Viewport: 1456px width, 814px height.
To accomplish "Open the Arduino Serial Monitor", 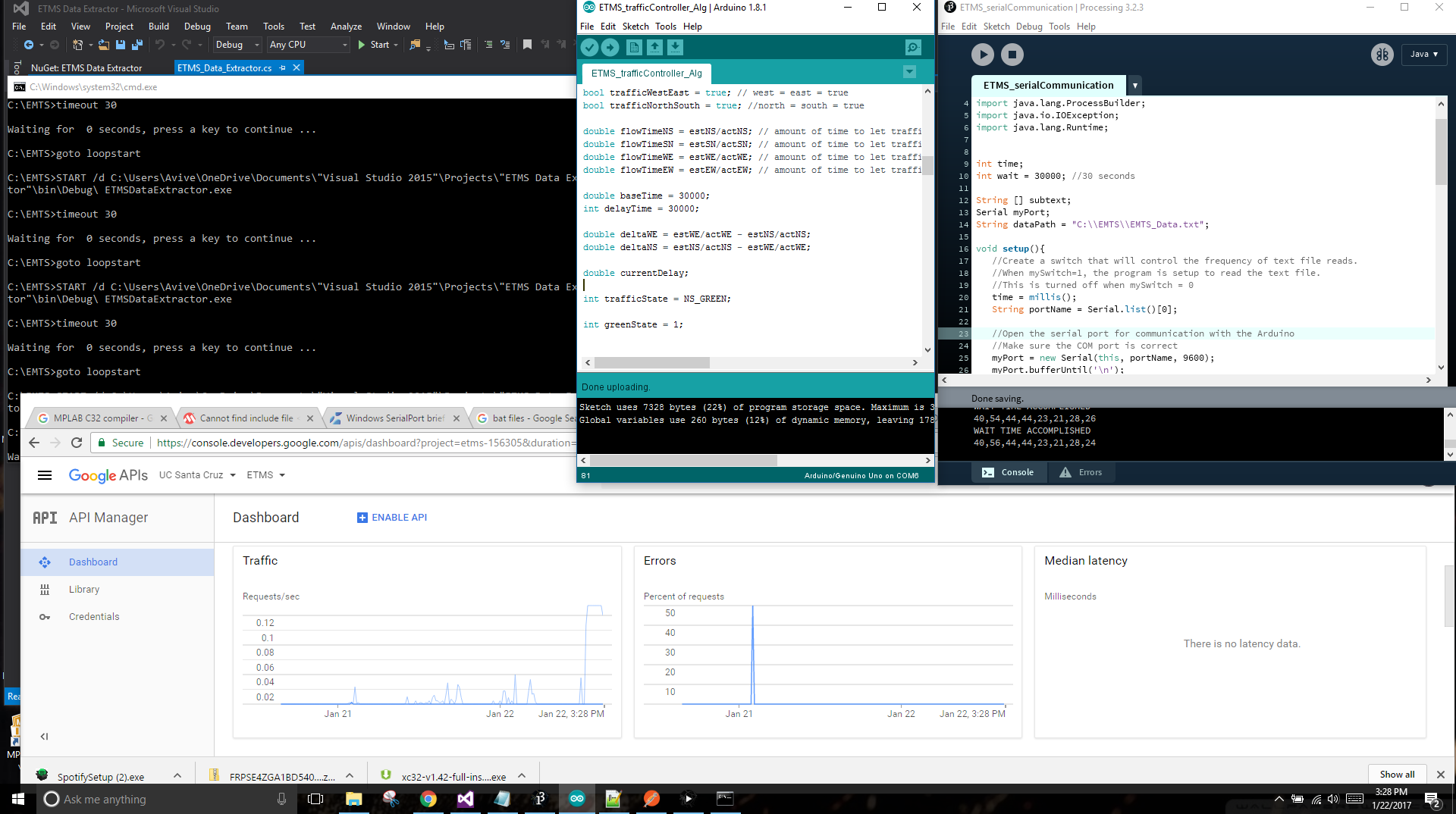I will click(913, 47).
